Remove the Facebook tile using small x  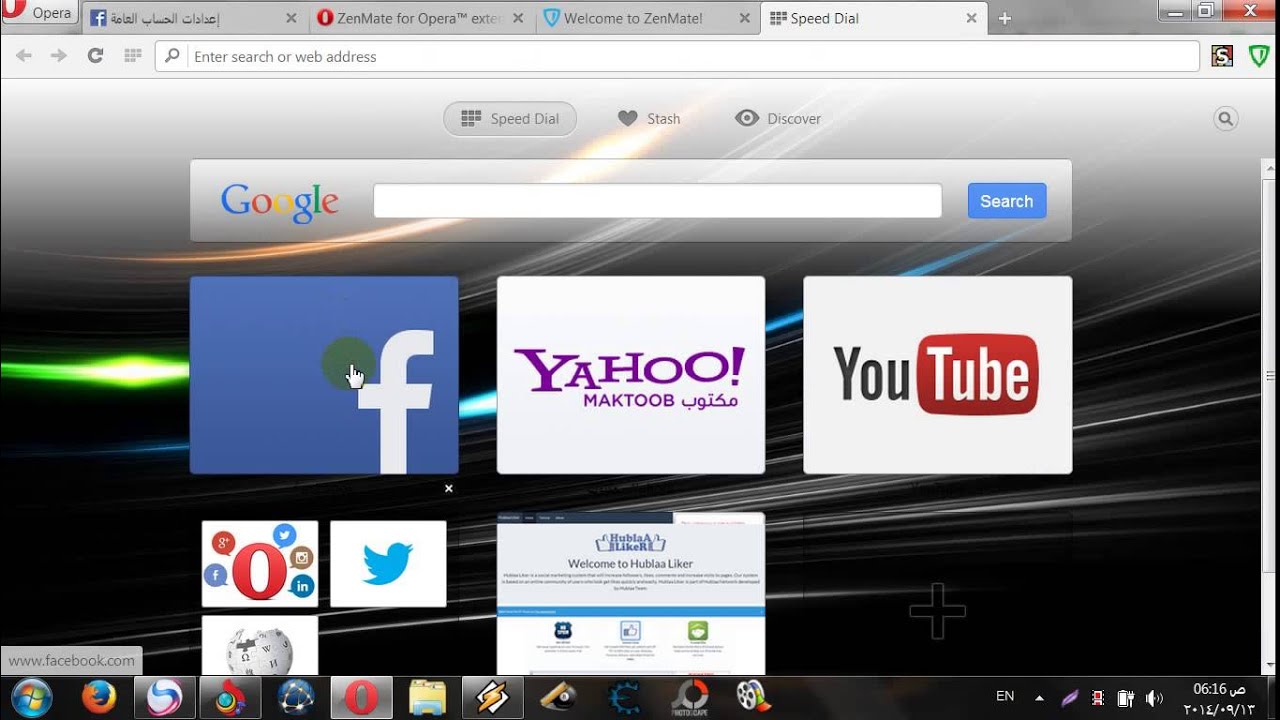[449, 488]
